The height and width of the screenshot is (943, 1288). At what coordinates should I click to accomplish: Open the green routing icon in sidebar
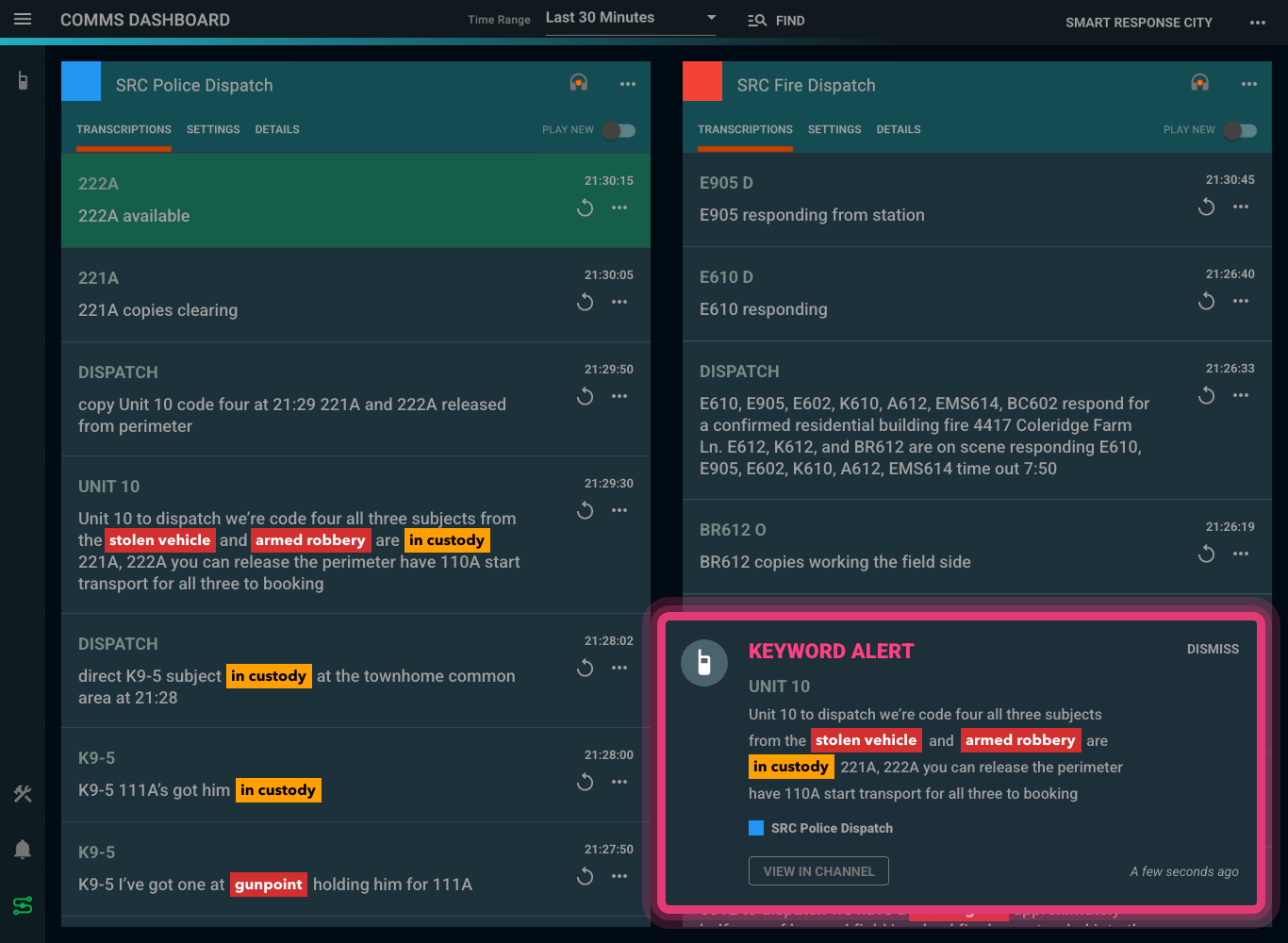tap(23, 905)
